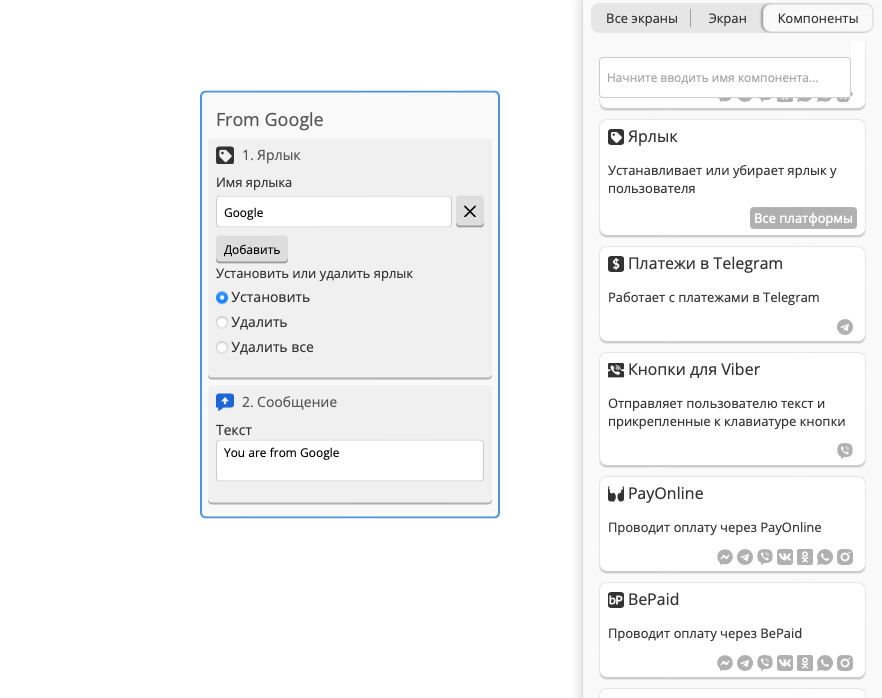The width and height of the screenshot is (882, 698).
Task: Click the BePaid bP icon
Action: click(616, 600)
